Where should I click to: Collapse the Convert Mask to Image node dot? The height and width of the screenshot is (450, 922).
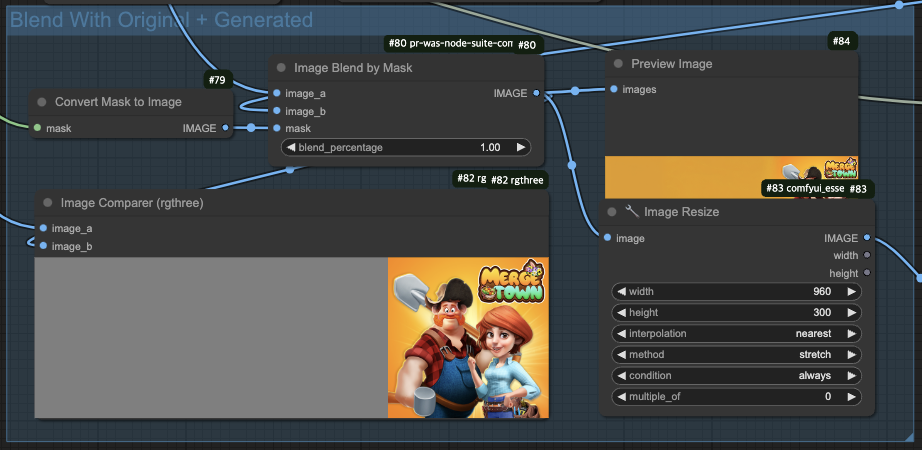(x=42, y=102)
